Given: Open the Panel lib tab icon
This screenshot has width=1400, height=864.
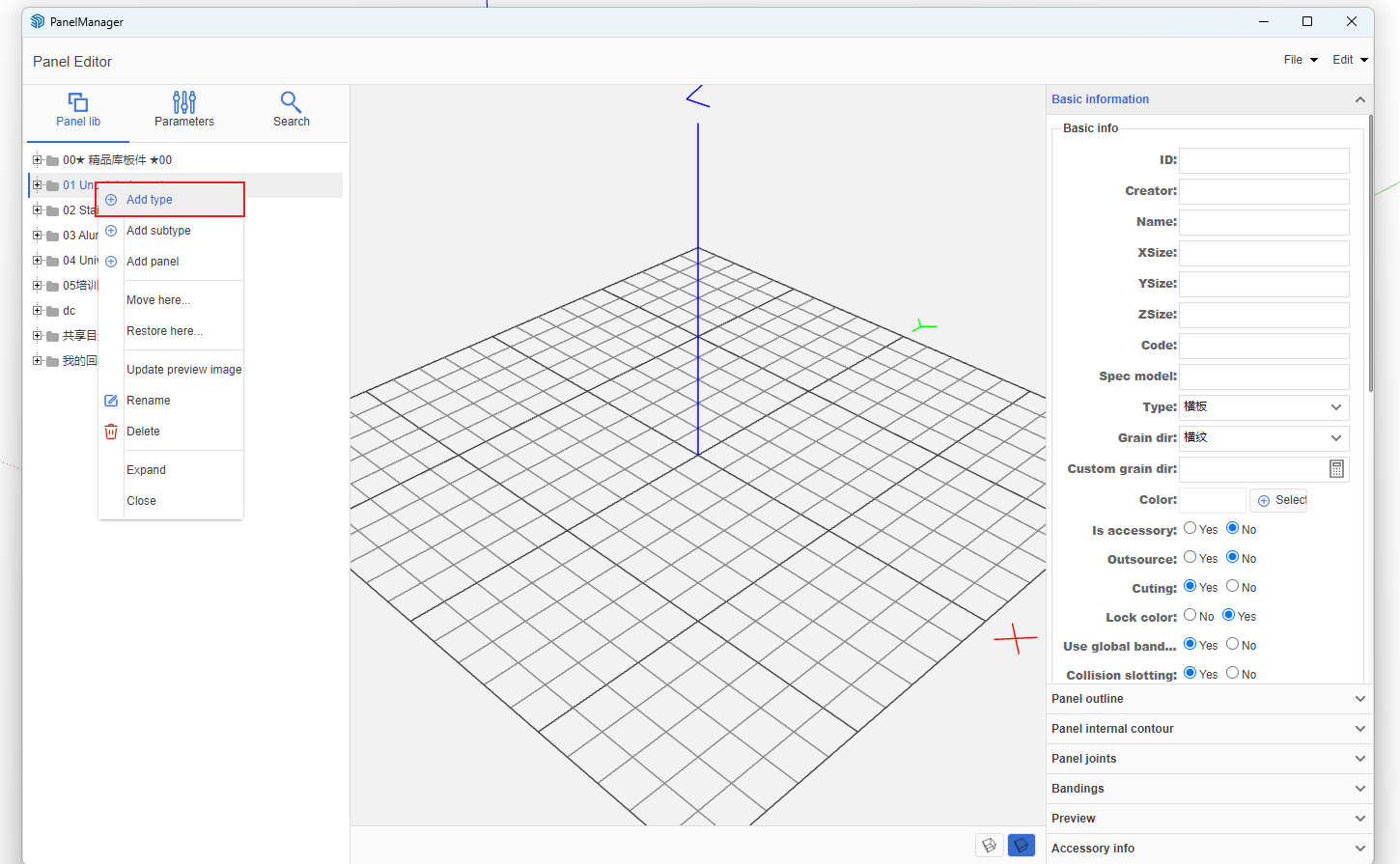Looking at the screenshot, I should [x=78, y=102].
